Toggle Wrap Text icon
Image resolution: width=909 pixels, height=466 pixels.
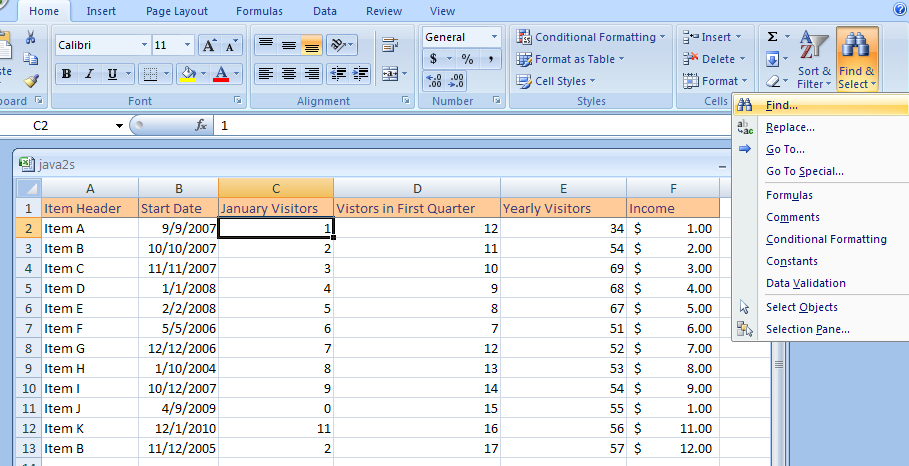(x=390, y=45)
